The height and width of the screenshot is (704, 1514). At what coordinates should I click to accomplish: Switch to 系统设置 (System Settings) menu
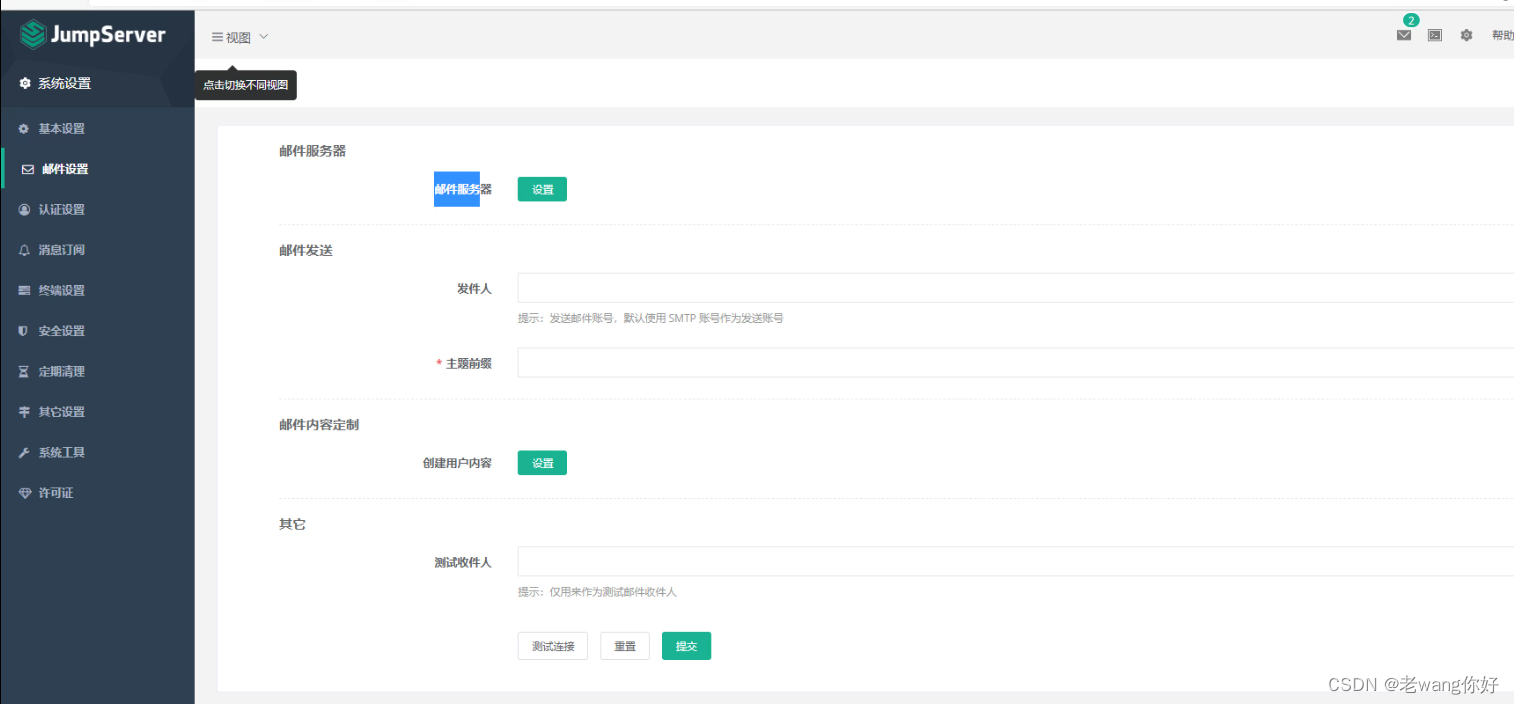point(60,83)
